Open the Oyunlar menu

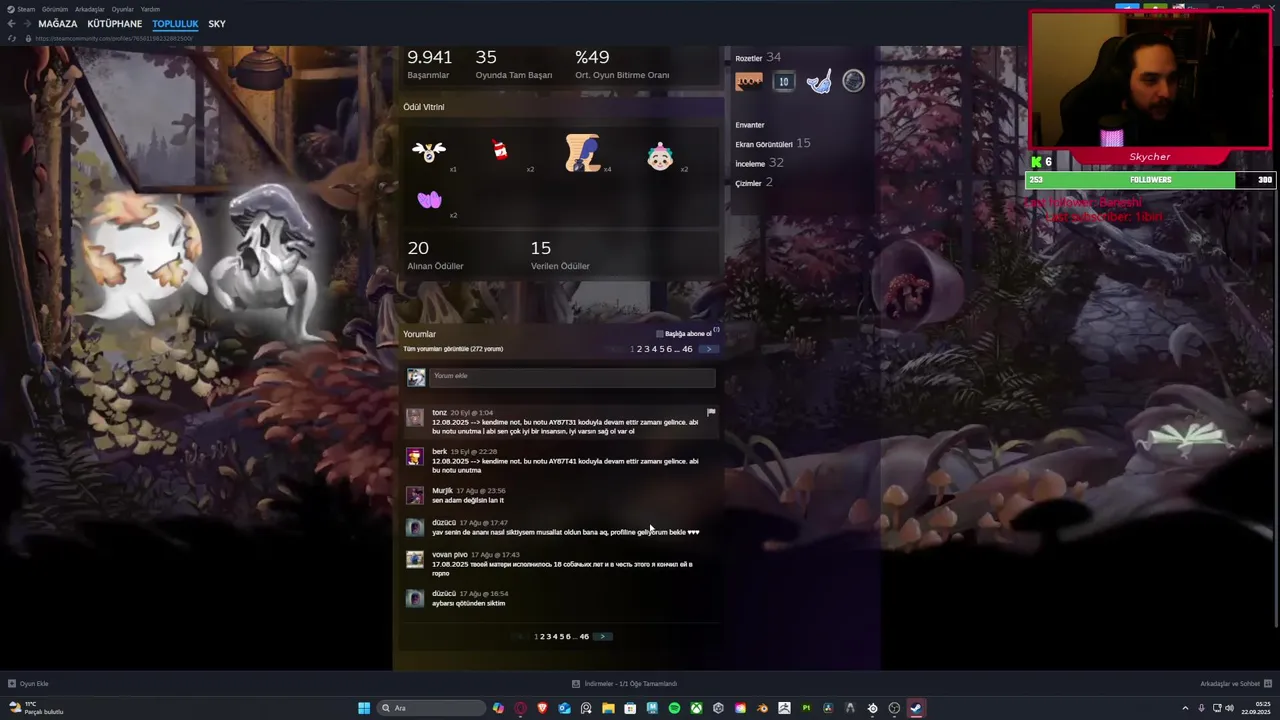click(122, 9)
